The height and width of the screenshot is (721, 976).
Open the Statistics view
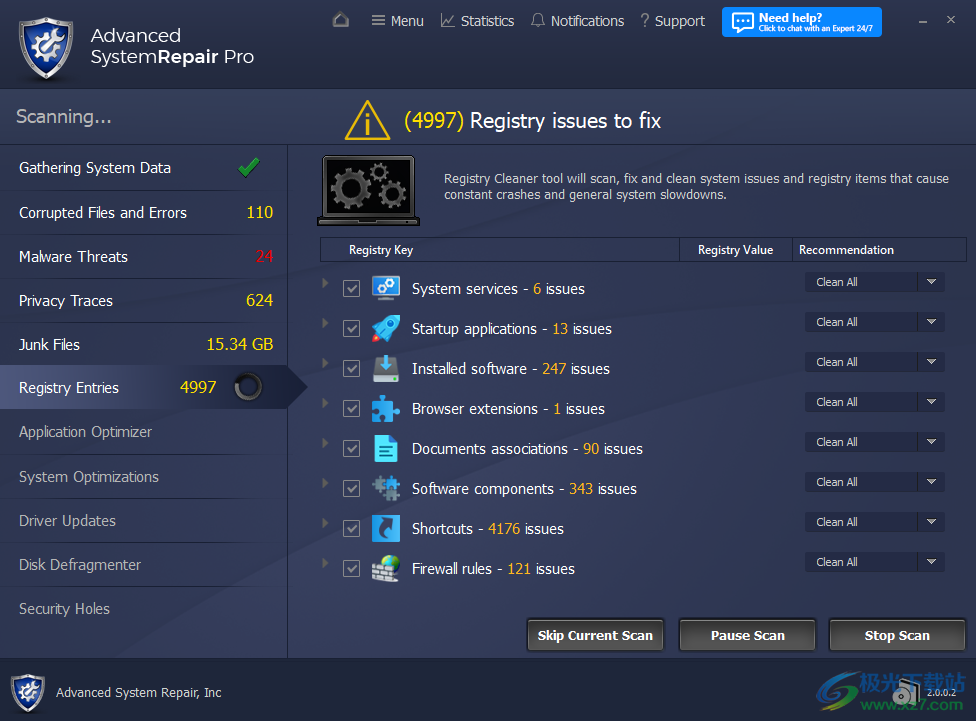tap(477, 21)
